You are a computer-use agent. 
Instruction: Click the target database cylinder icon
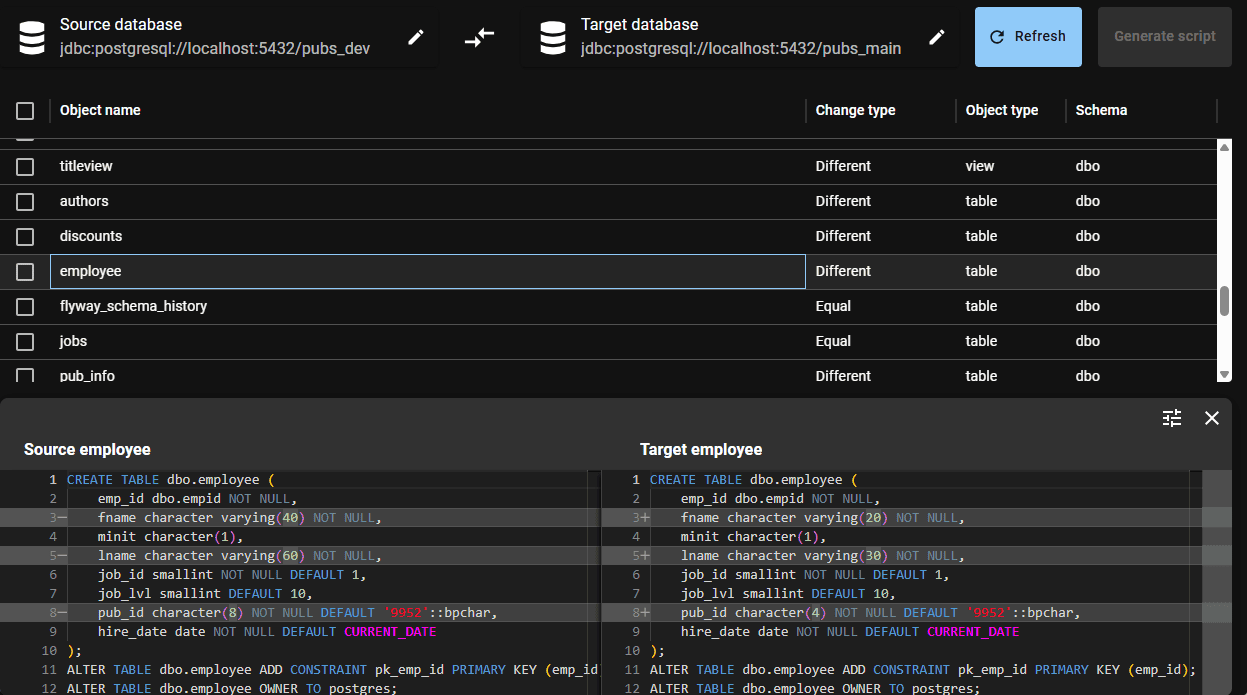coord(553,36)
